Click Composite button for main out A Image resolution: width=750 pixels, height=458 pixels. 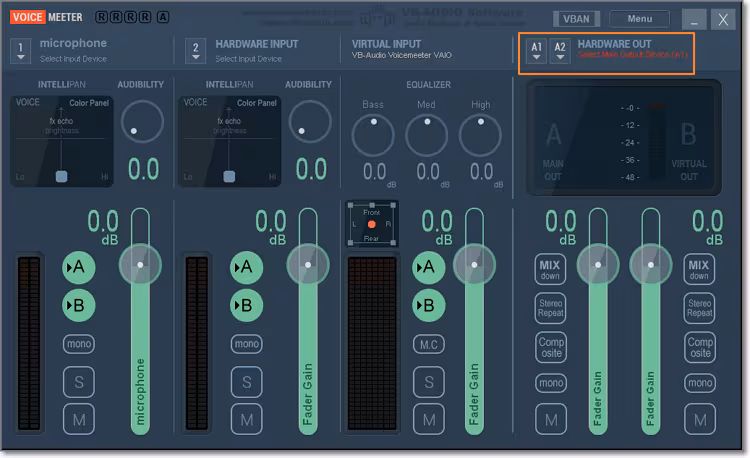click(551, 347)
